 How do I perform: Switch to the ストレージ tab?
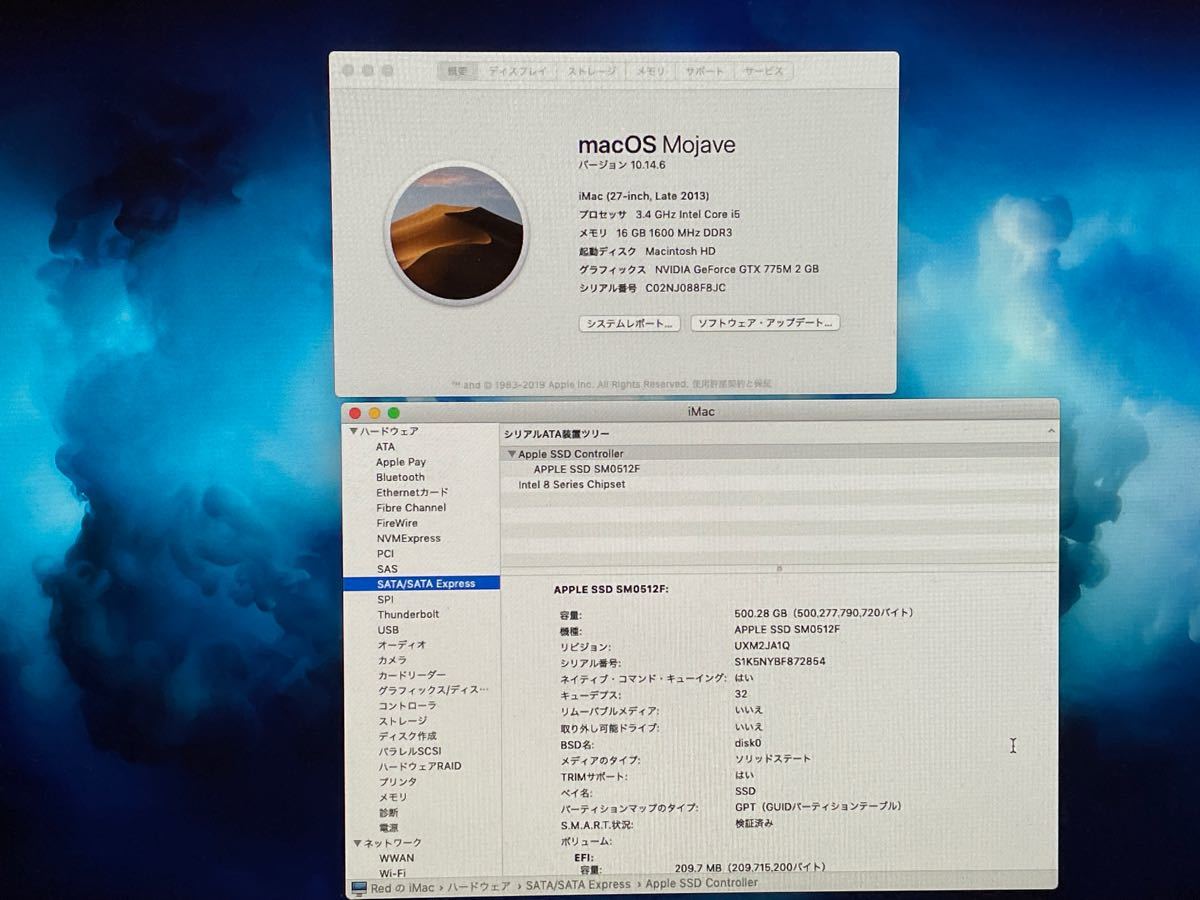(592, 71)
